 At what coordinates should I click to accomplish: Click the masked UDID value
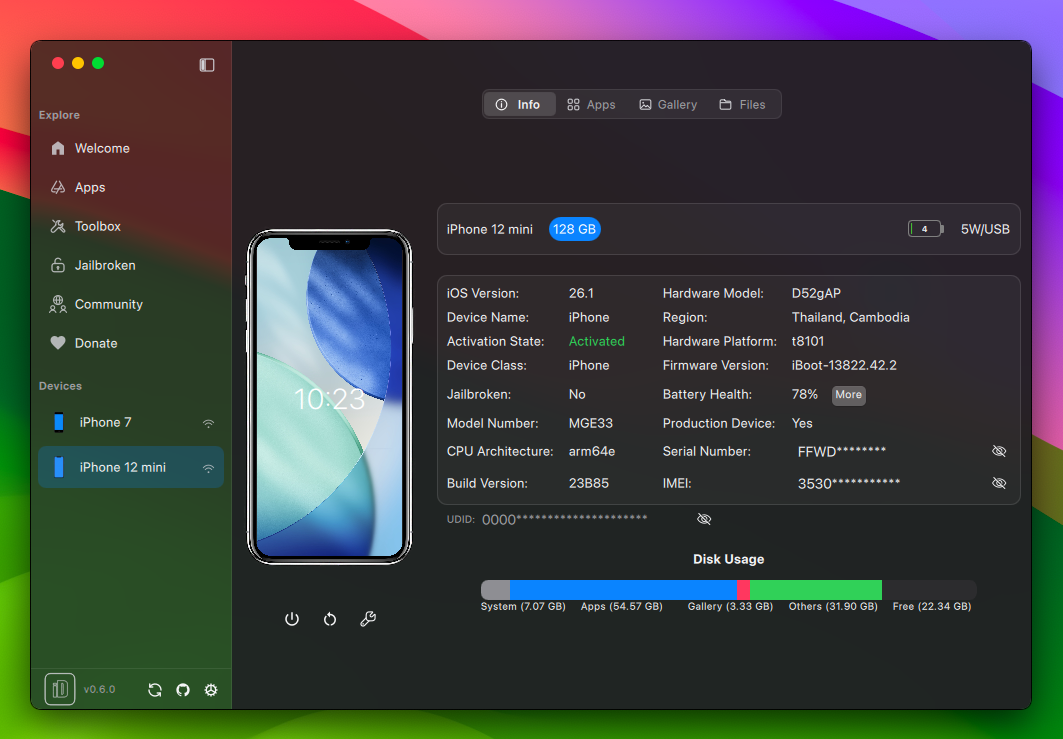565,519
